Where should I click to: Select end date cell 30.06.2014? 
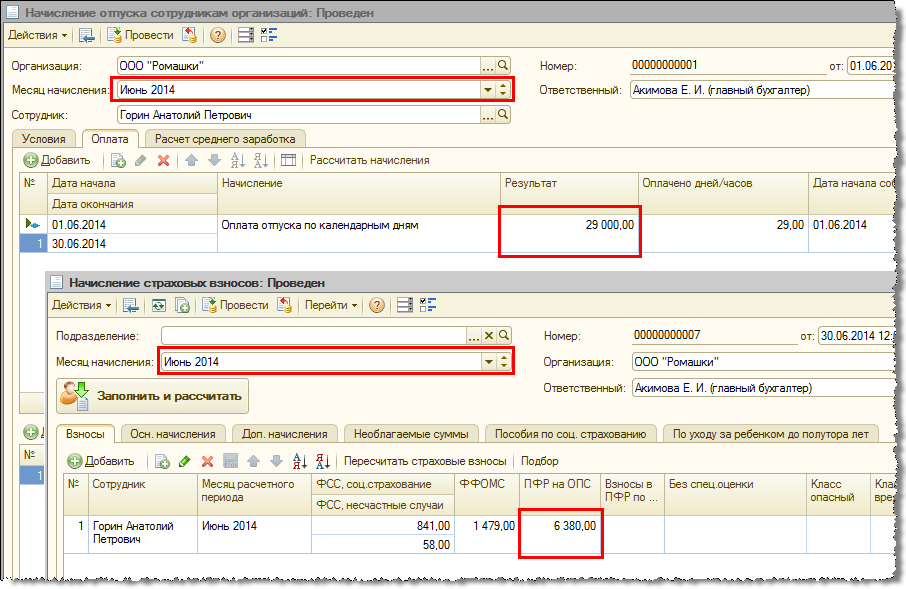pos(132,243)
